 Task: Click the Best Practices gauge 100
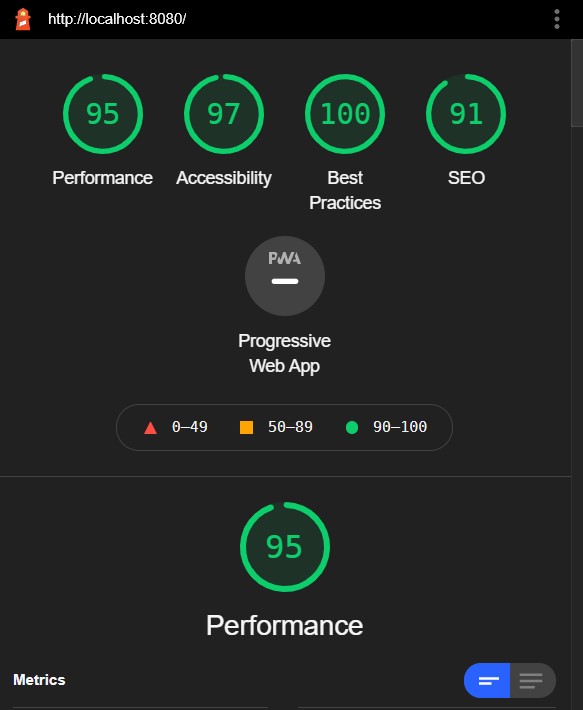click(x=345, y=114)
